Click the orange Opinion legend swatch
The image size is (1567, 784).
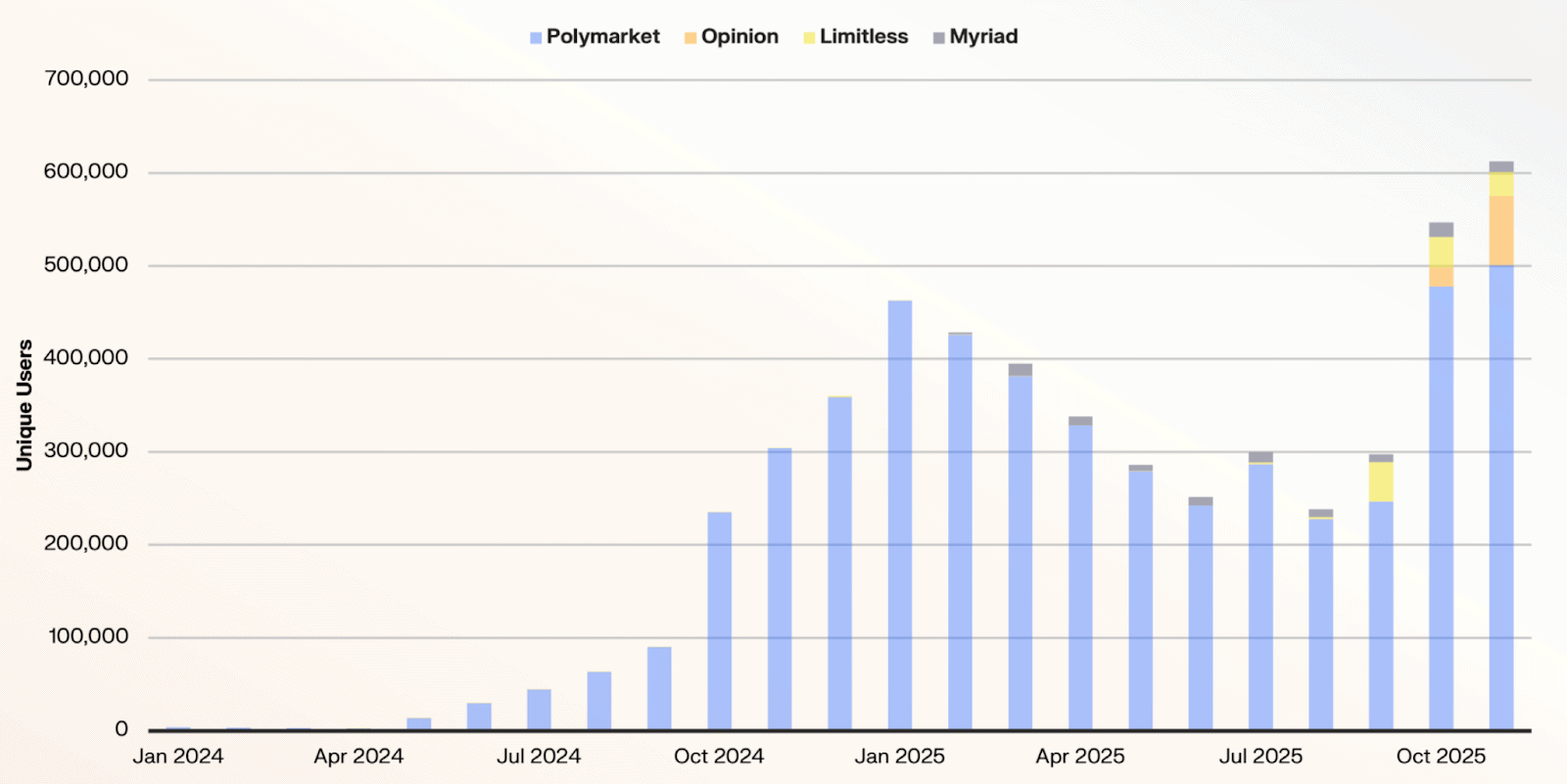tap(690, 38)
